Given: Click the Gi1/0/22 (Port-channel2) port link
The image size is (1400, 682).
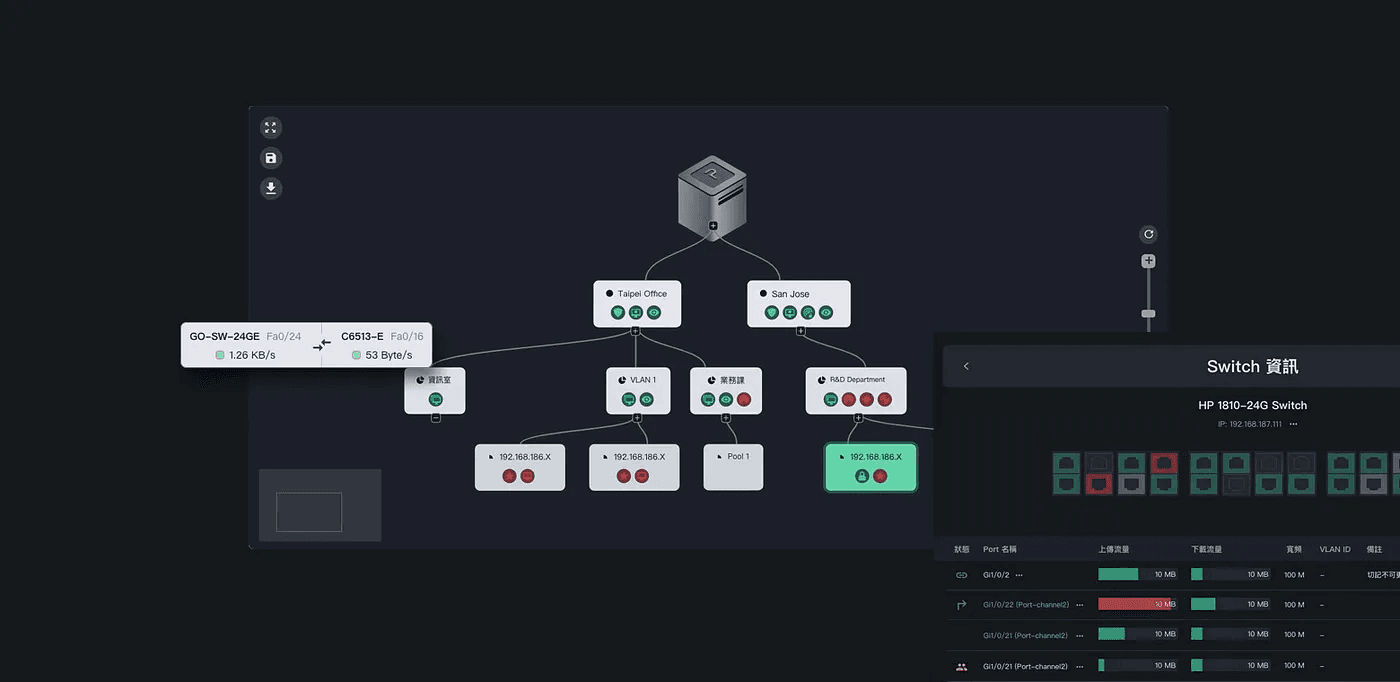Looking at the screenshot, I should 1026,605.
